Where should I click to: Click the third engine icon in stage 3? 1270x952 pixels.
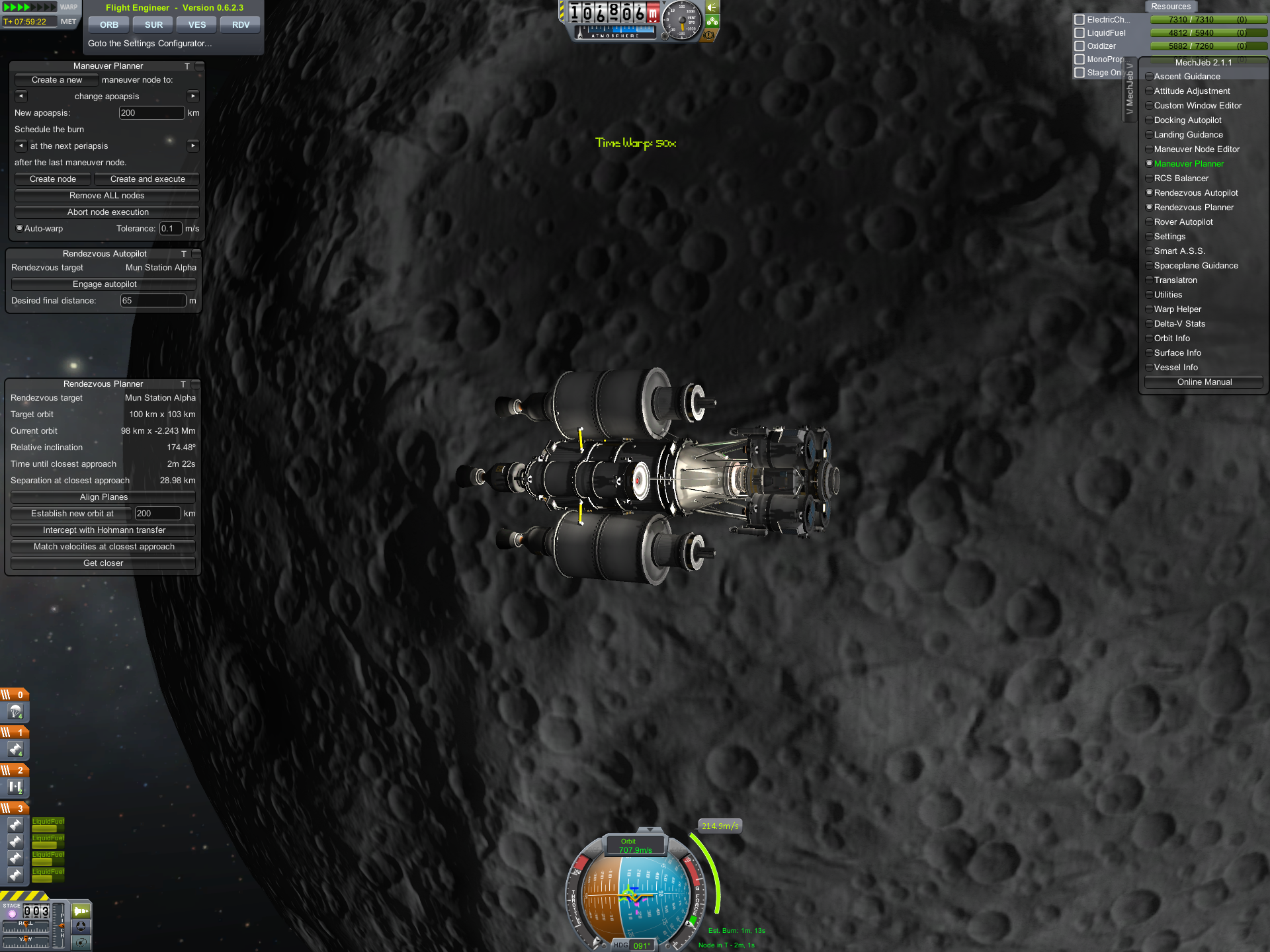click(x=15, y=858)
